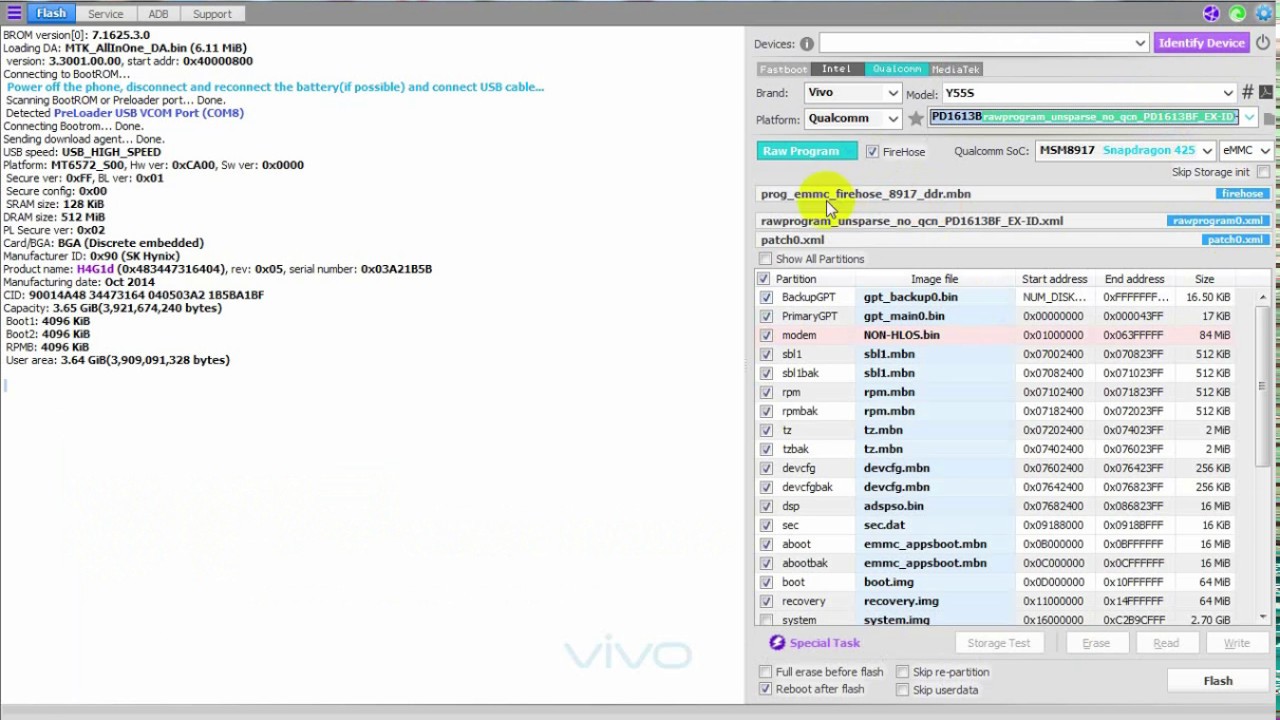Click the power icon beside Identify Device
The image size is (1280, 720).
click(x=1263, y=43)
